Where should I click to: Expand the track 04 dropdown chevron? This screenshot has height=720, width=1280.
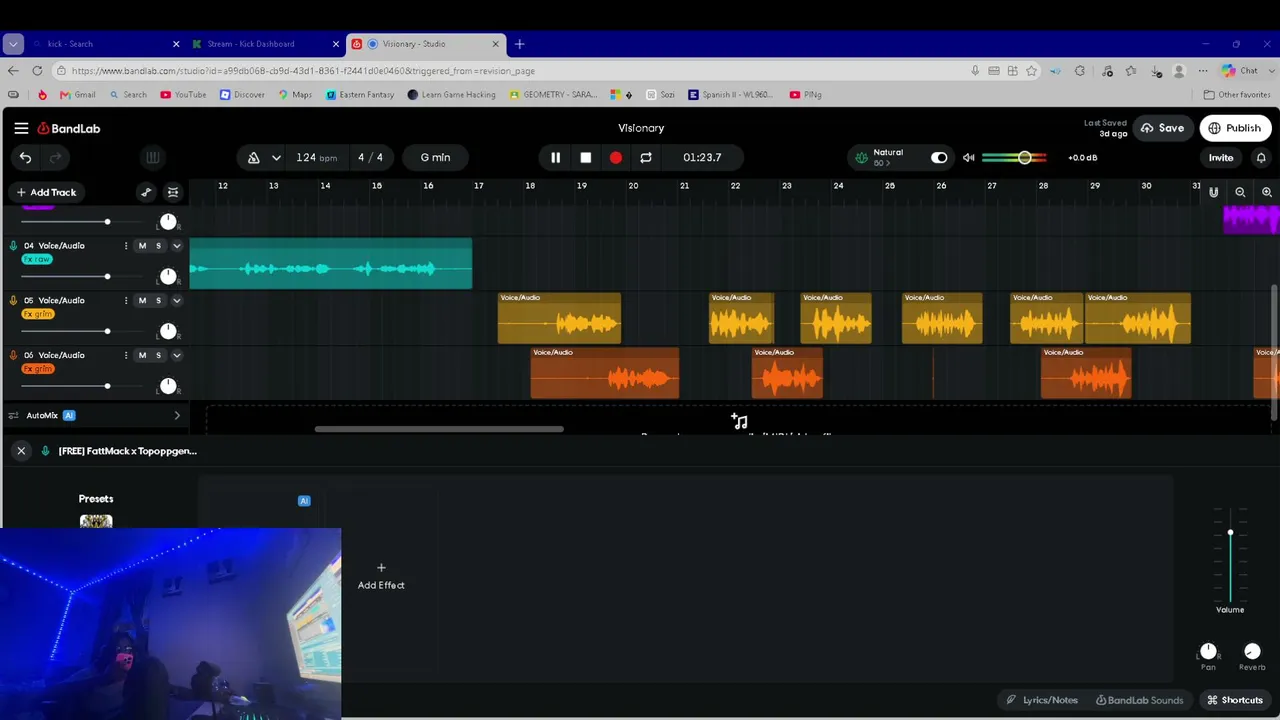[177, 245]
